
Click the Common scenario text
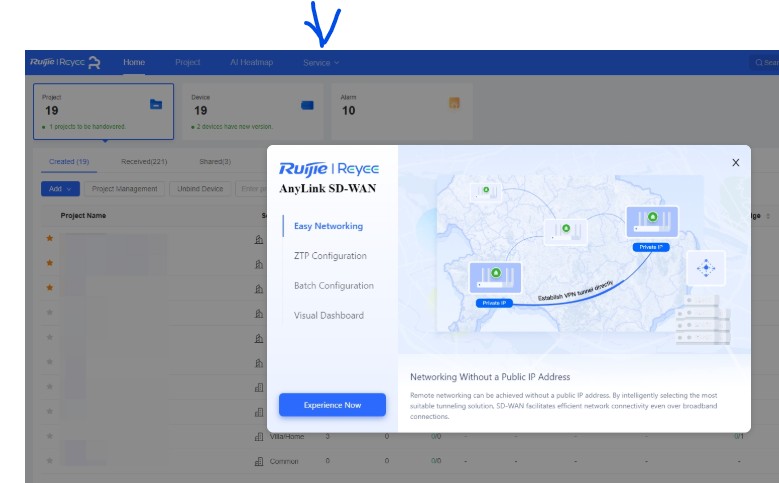point(284,461)
